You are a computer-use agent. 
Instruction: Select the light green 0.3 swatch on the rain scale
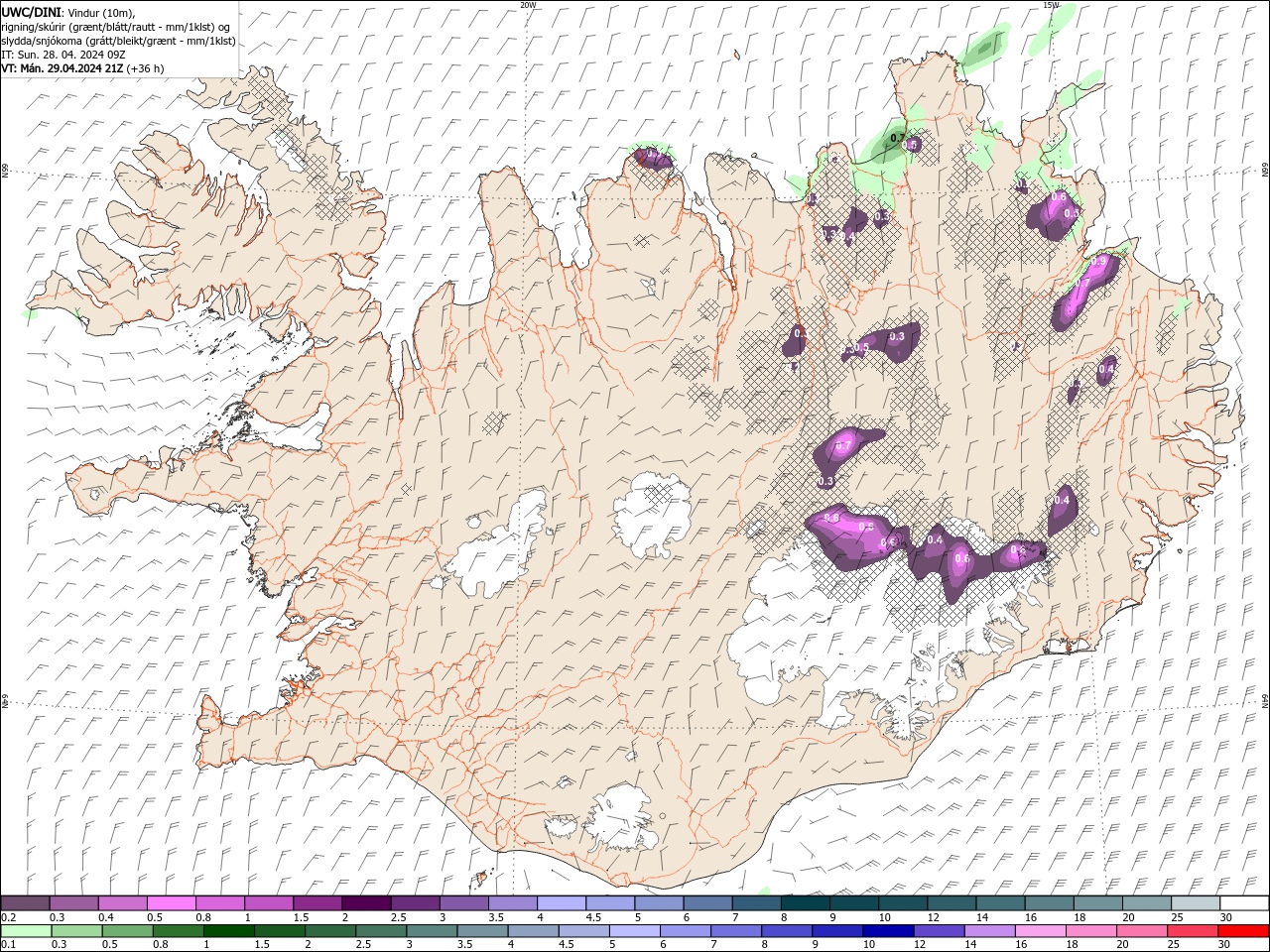77,931
